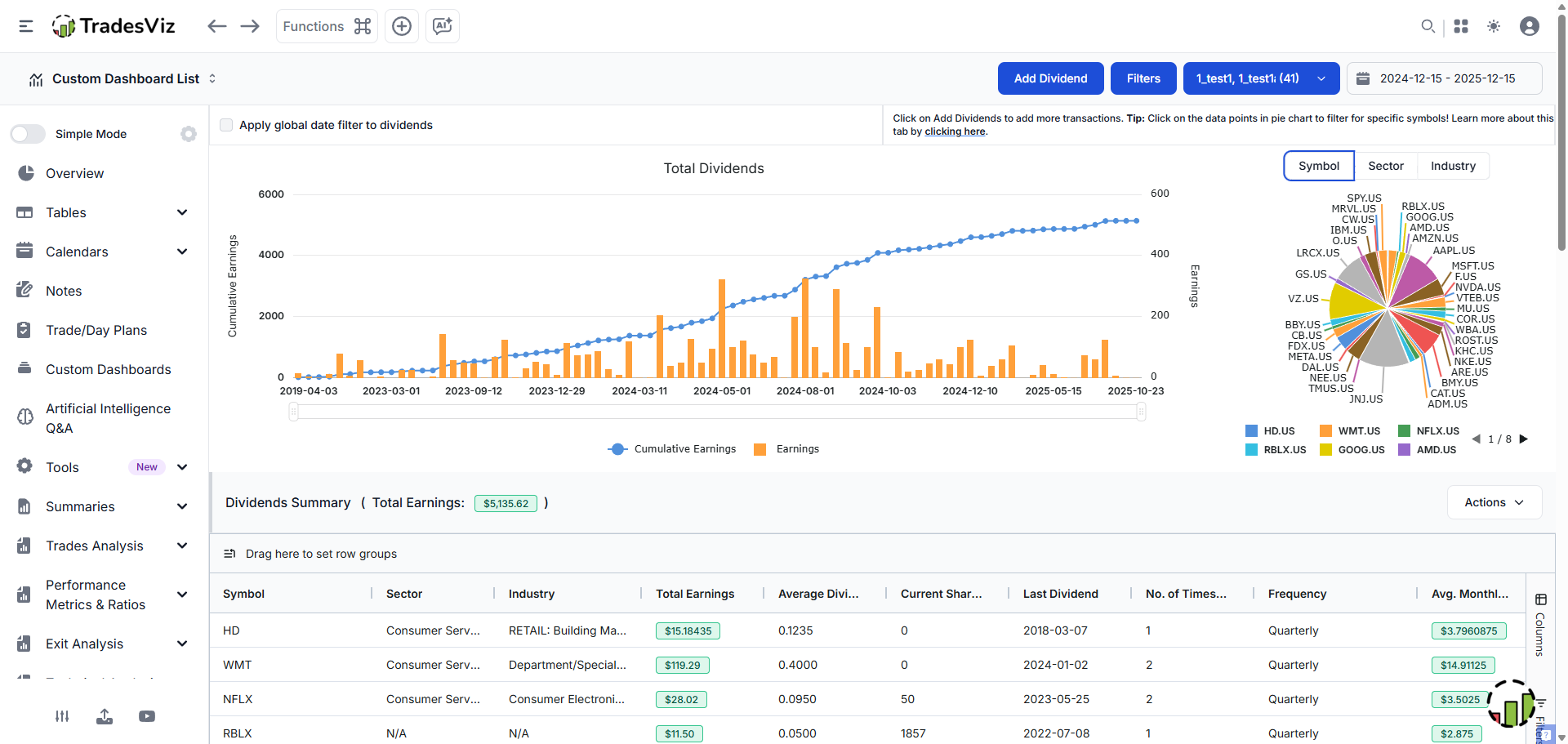
Task: Open the search magnifier icon
Action: click(1428, 26)
